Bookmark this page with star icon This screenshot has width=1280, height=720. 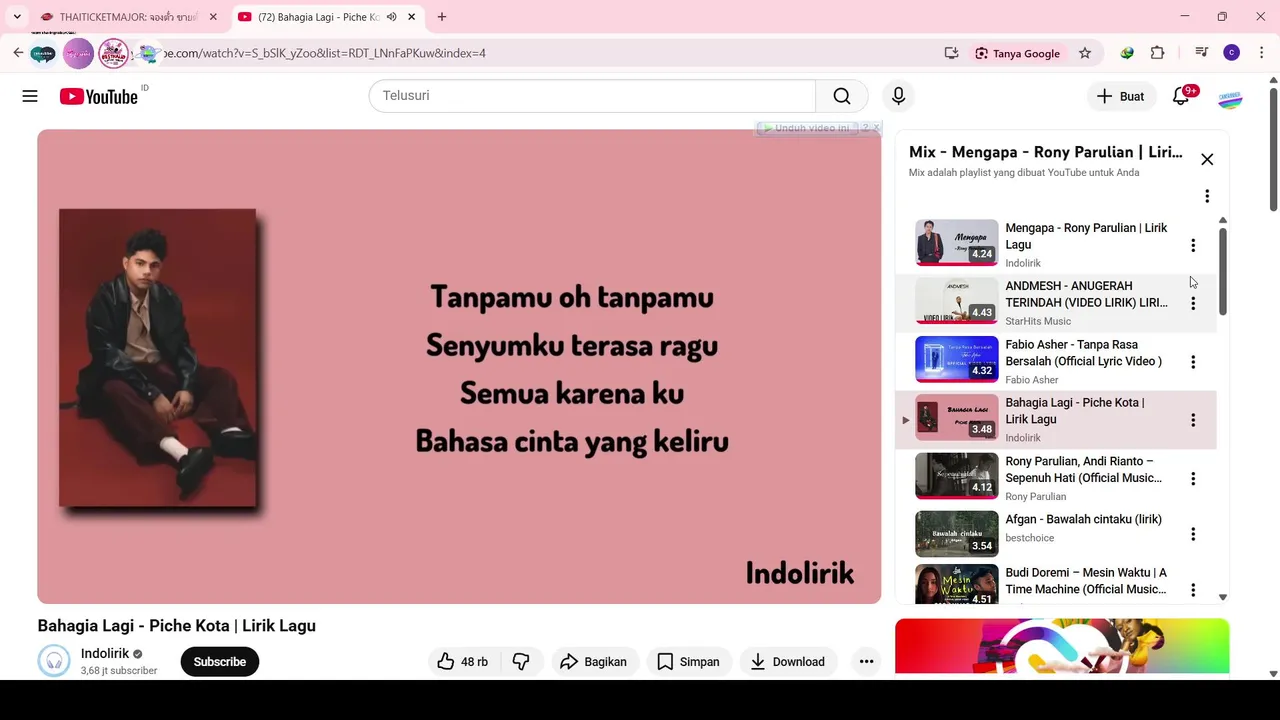click(1085, 53)
